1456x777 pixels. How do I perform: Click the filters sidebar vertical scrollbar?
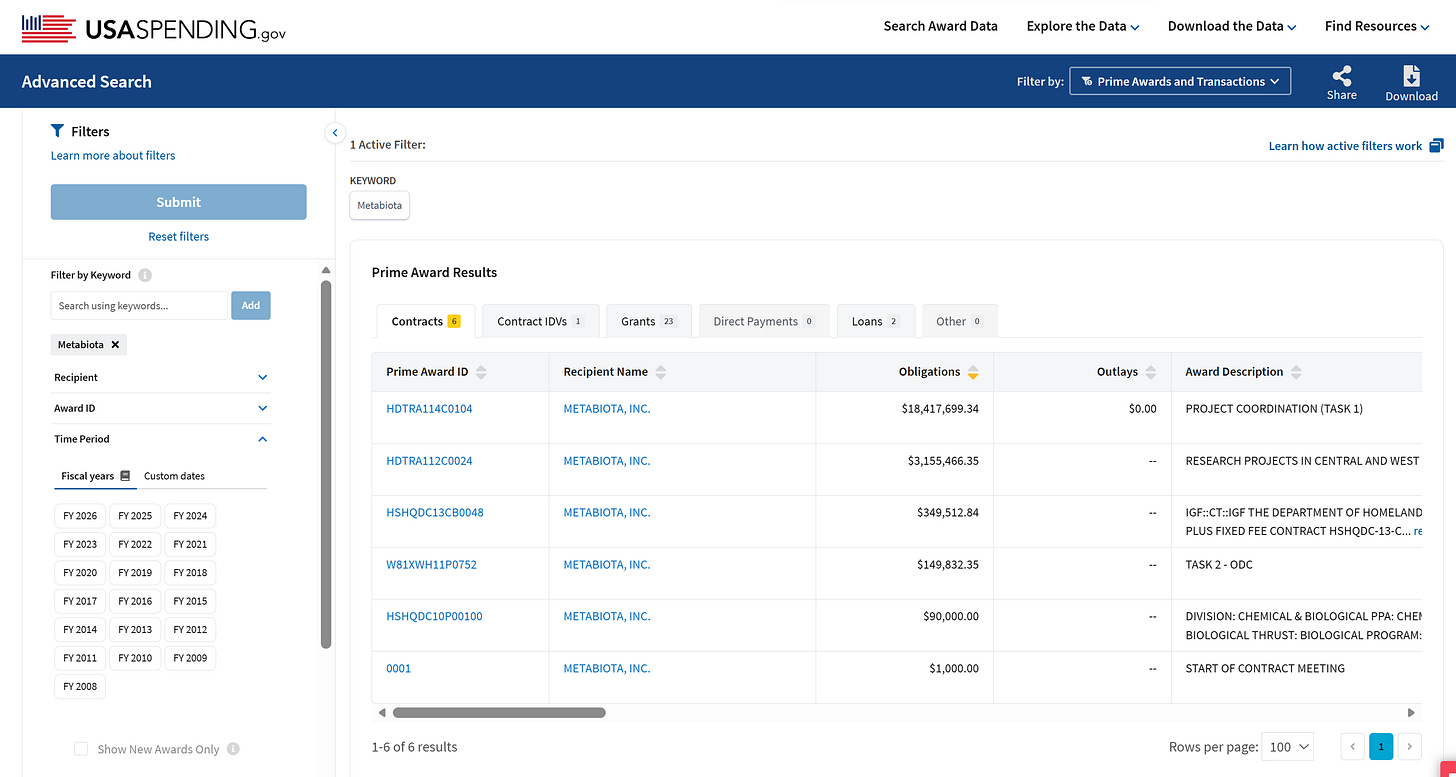point(325,464)
